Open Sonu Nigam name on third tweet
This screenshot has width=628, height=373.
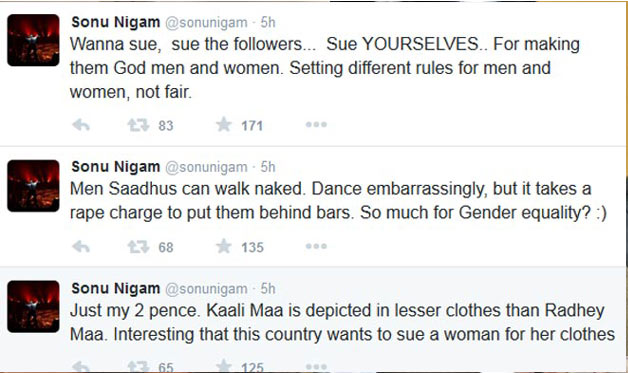[x=116, y=288]
